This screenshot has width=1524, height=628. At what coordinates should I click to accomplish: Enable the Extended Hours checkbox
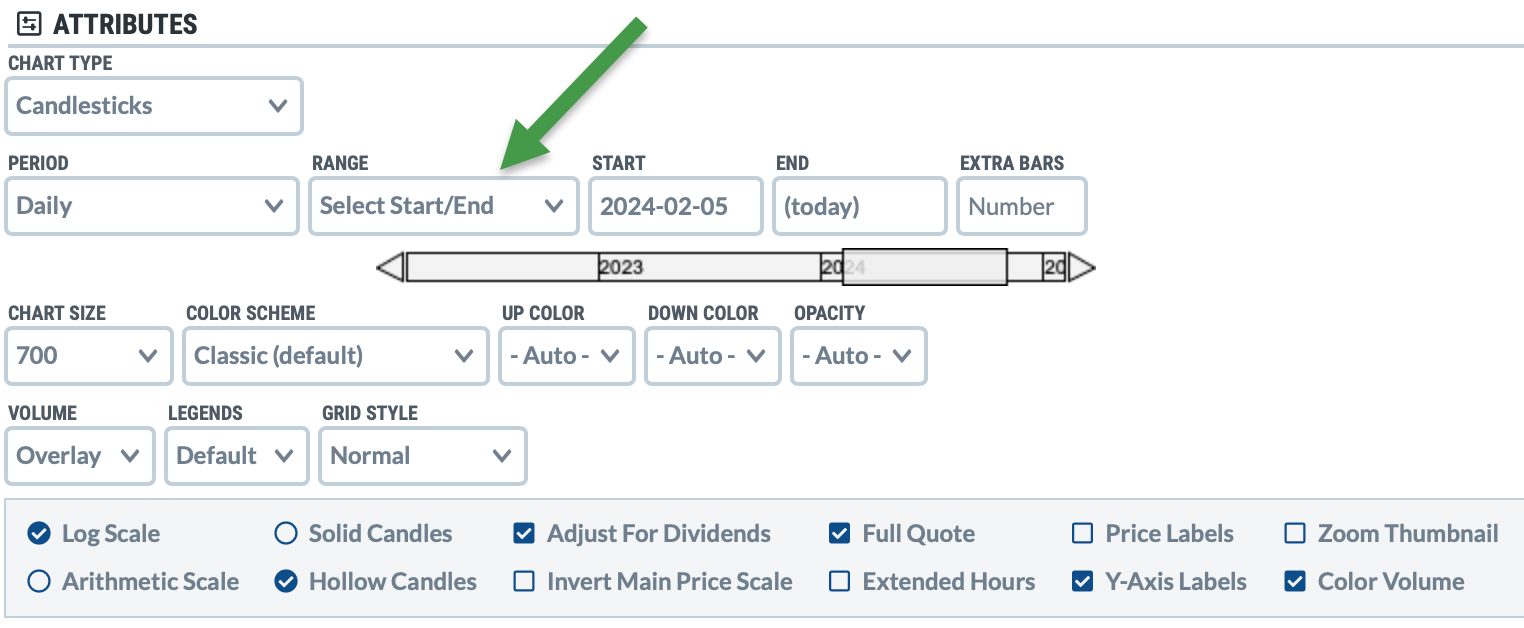840,582
